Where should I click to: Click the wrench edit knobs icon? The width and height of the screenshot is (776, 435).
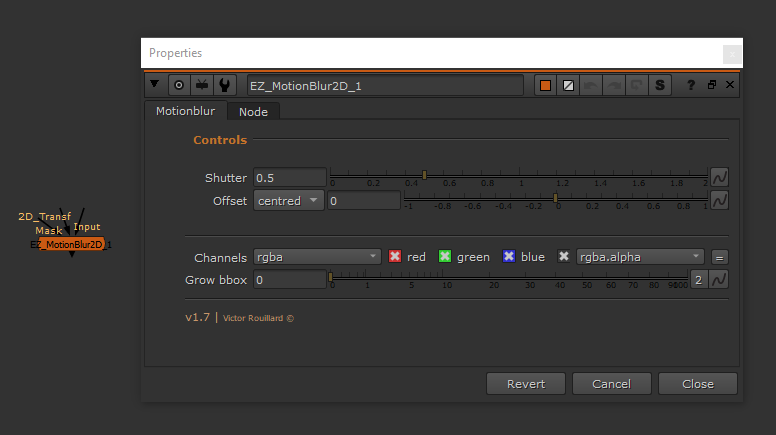224,85
